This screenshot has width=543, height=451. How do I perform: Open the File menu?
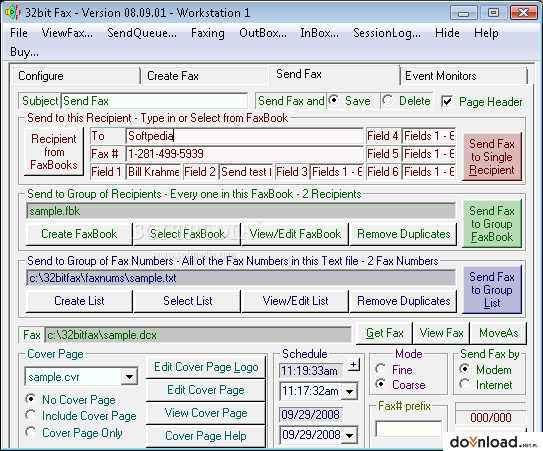click(19, 33)
